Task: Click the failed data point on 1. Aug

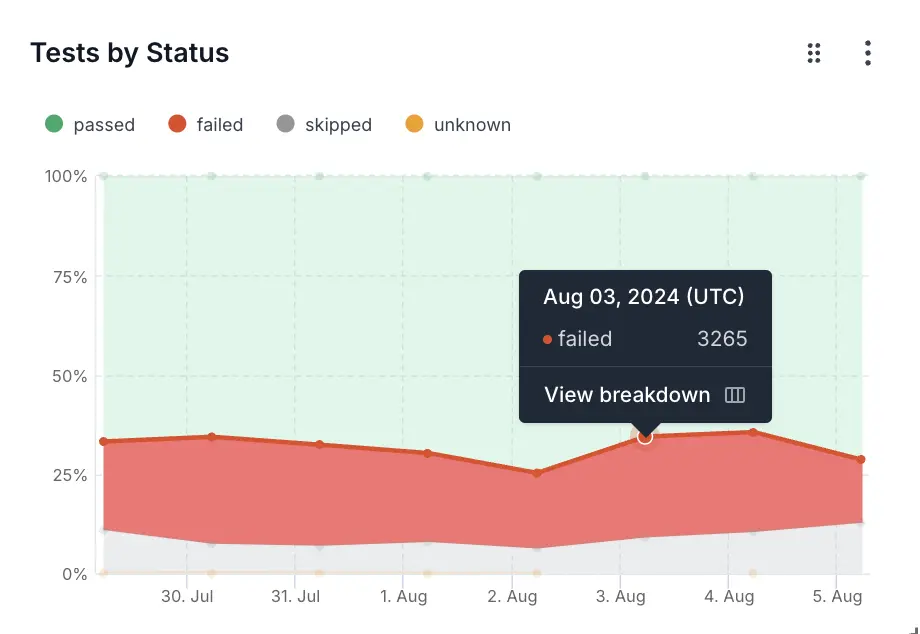Action: pyautogui.click(x=428, y=453)
